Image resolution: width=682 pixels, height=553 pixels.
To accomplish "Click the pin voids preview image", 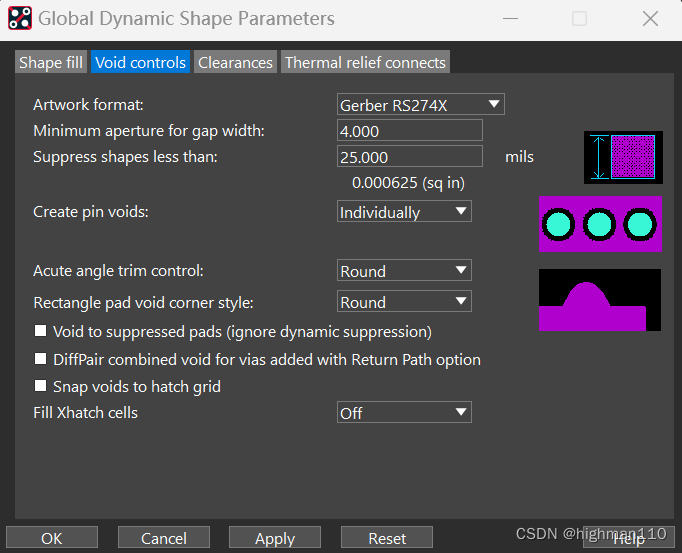I will [600, 223].
